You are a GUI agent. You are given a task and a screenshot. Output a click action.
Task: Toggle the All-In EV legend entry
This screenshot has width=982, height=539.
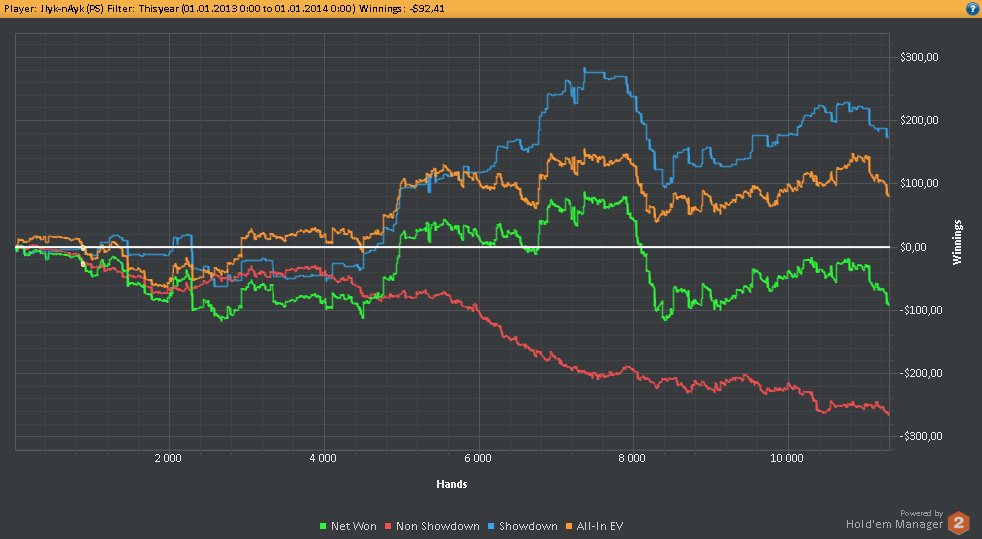(595, 526)
